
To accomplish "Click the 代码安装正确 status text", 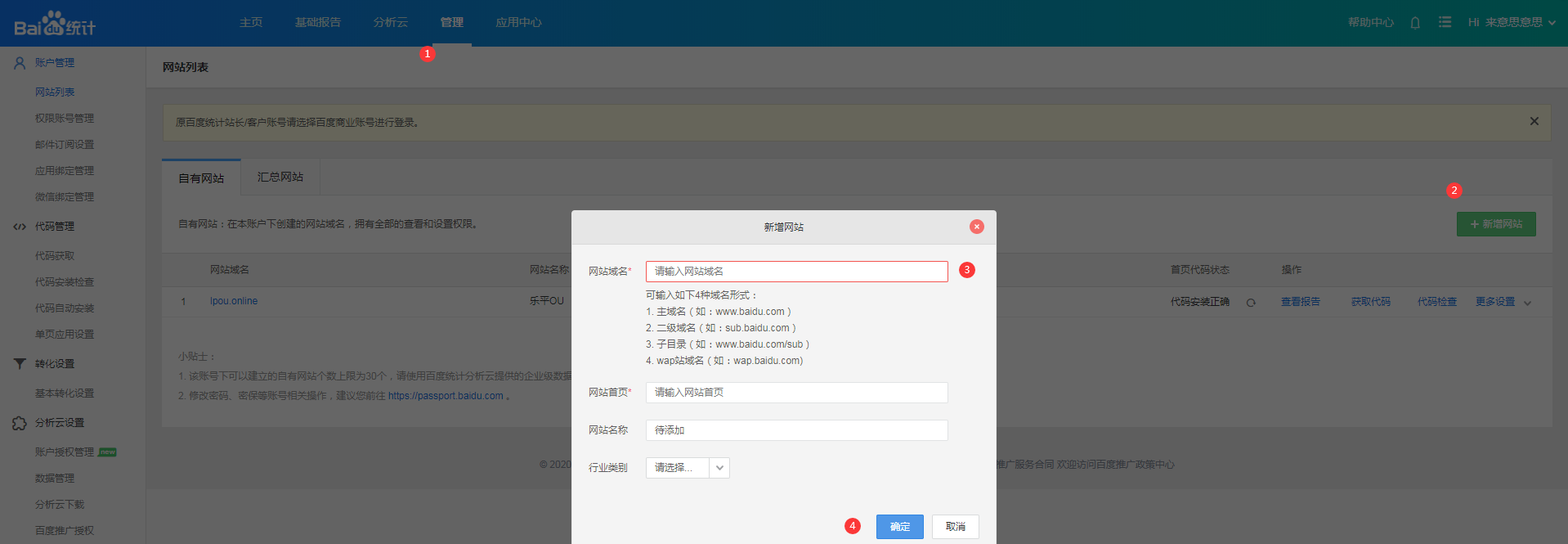I will pos(1200,302).
